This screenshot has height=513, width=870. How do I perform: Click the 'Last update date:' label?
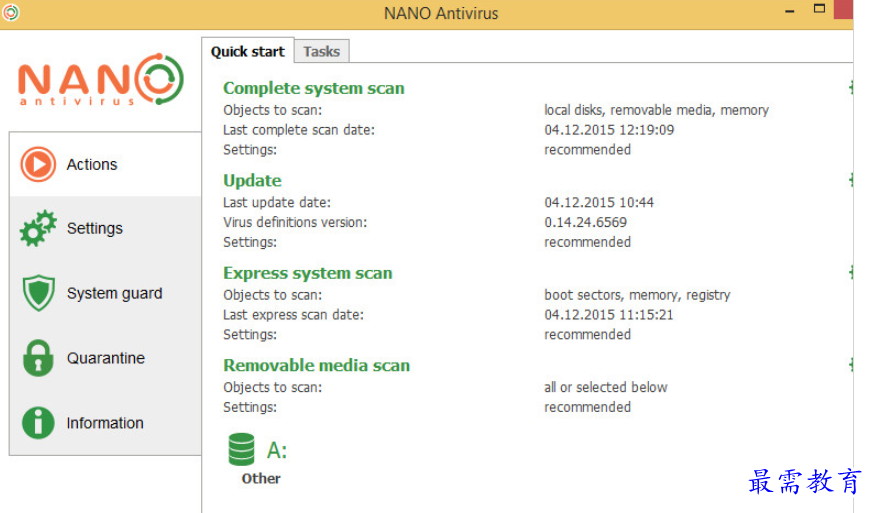coord(277,202)
